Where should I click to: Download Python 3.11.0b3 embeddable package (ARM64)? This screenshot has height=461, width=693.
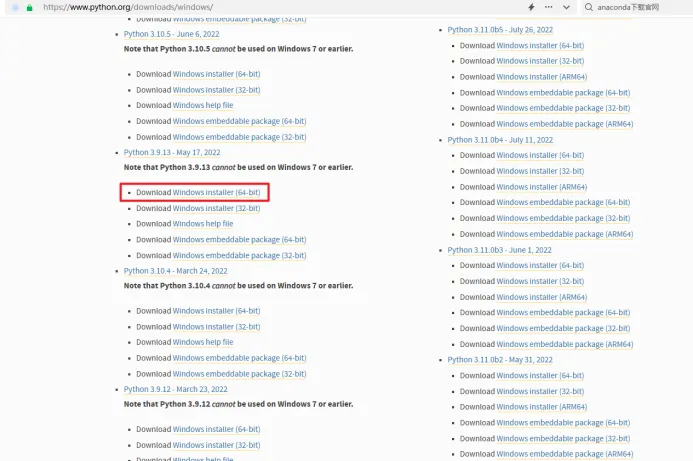pyautogui.click(x=565, y=344)
